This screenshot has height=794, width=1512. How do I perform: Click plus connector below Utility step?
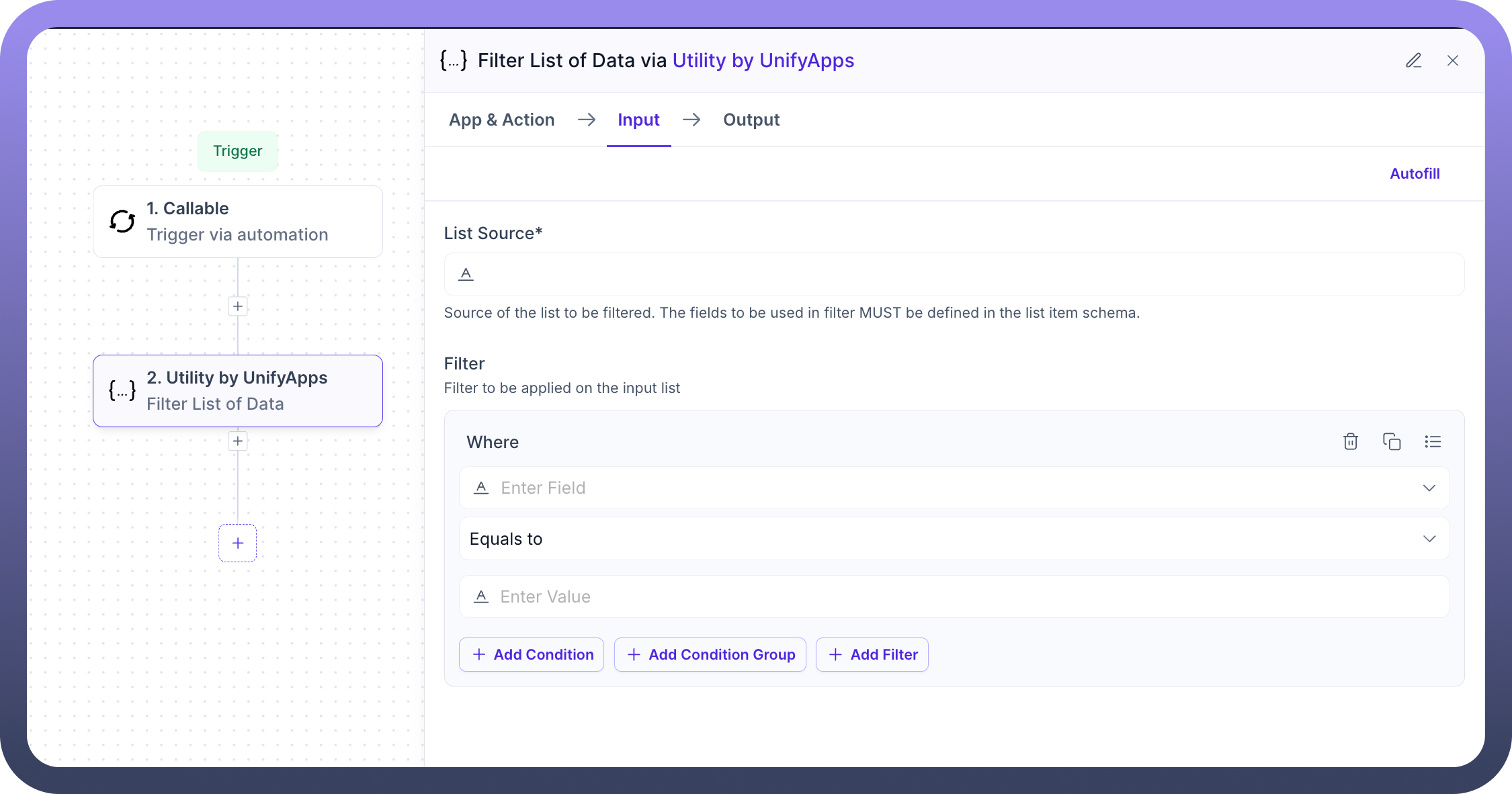tap(237, 441)
